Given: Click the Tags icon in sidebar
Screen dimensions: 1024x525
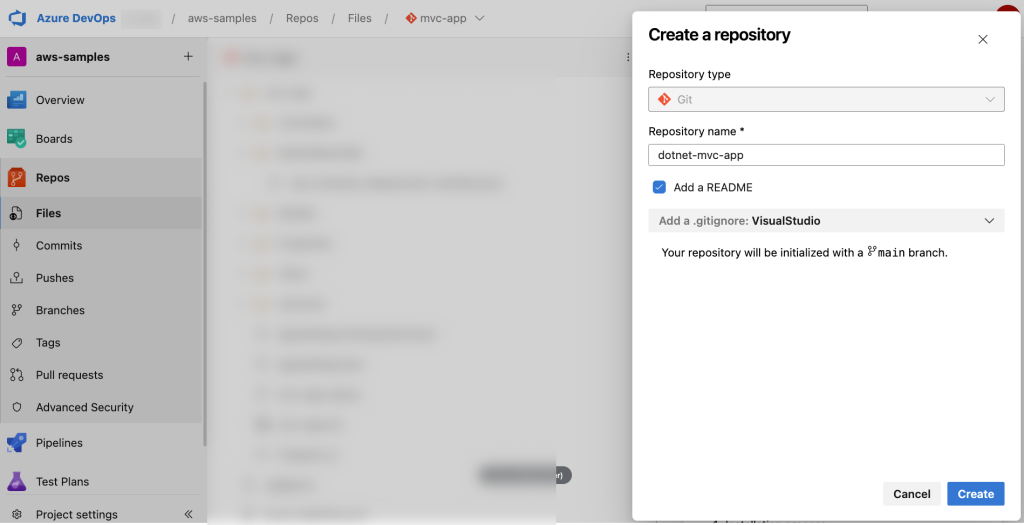Looking at the screenshot, I should (x=16, y=343).
